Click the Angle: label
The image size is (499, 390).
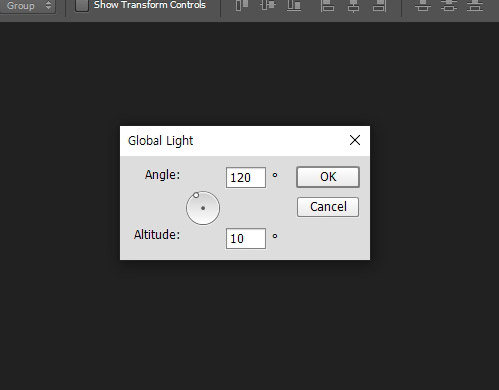(x=162, y=175)
